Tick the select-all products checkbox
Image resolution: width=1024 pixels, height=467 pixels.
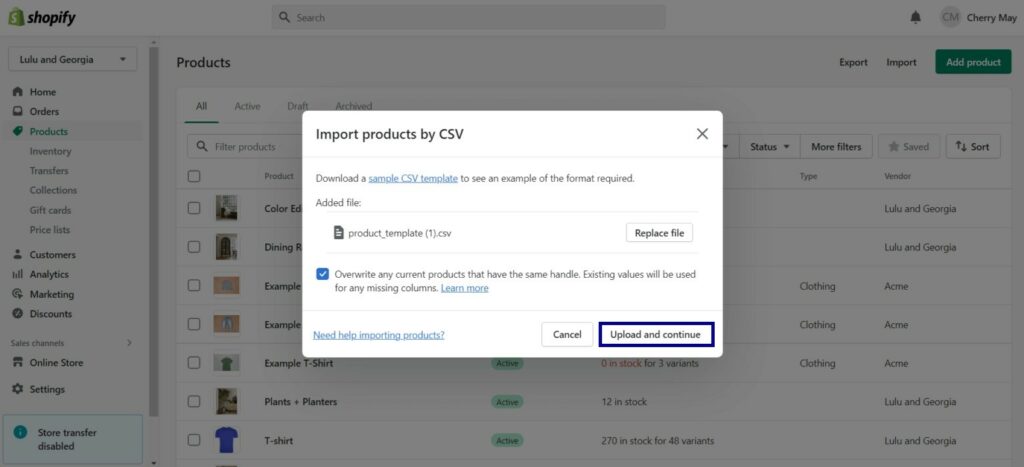(194, 176)
